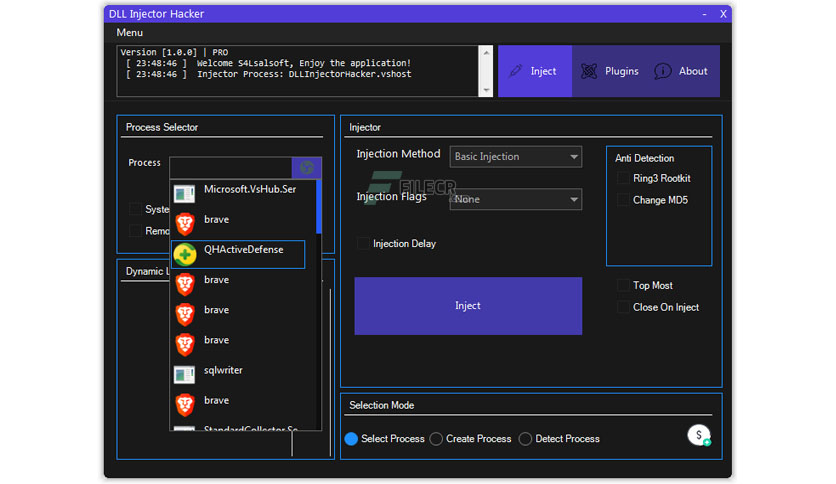This screenshot has height=484, width=836.
Task: Open the Injection Method dropdown
Action: pos(516,157)
